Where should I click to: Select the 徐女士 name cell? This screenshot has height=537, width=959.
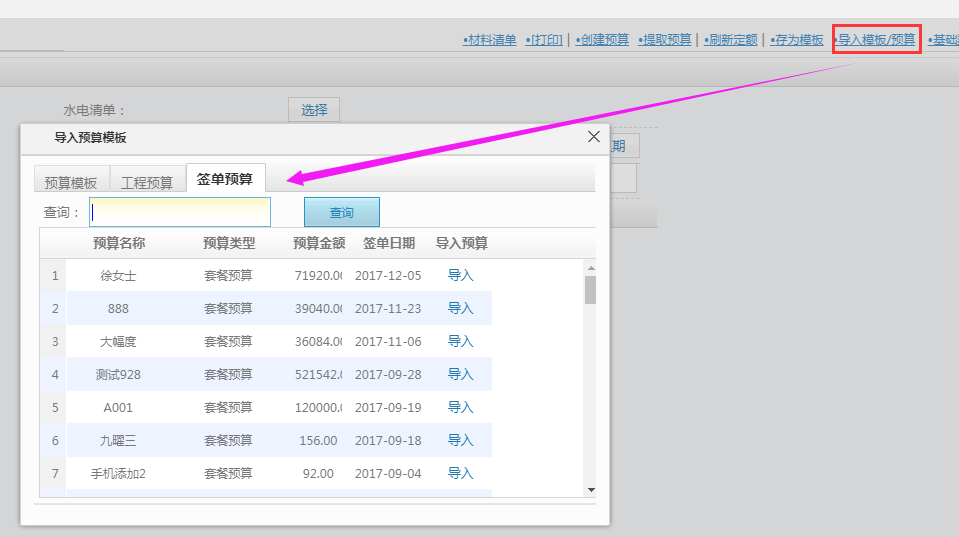118,276
